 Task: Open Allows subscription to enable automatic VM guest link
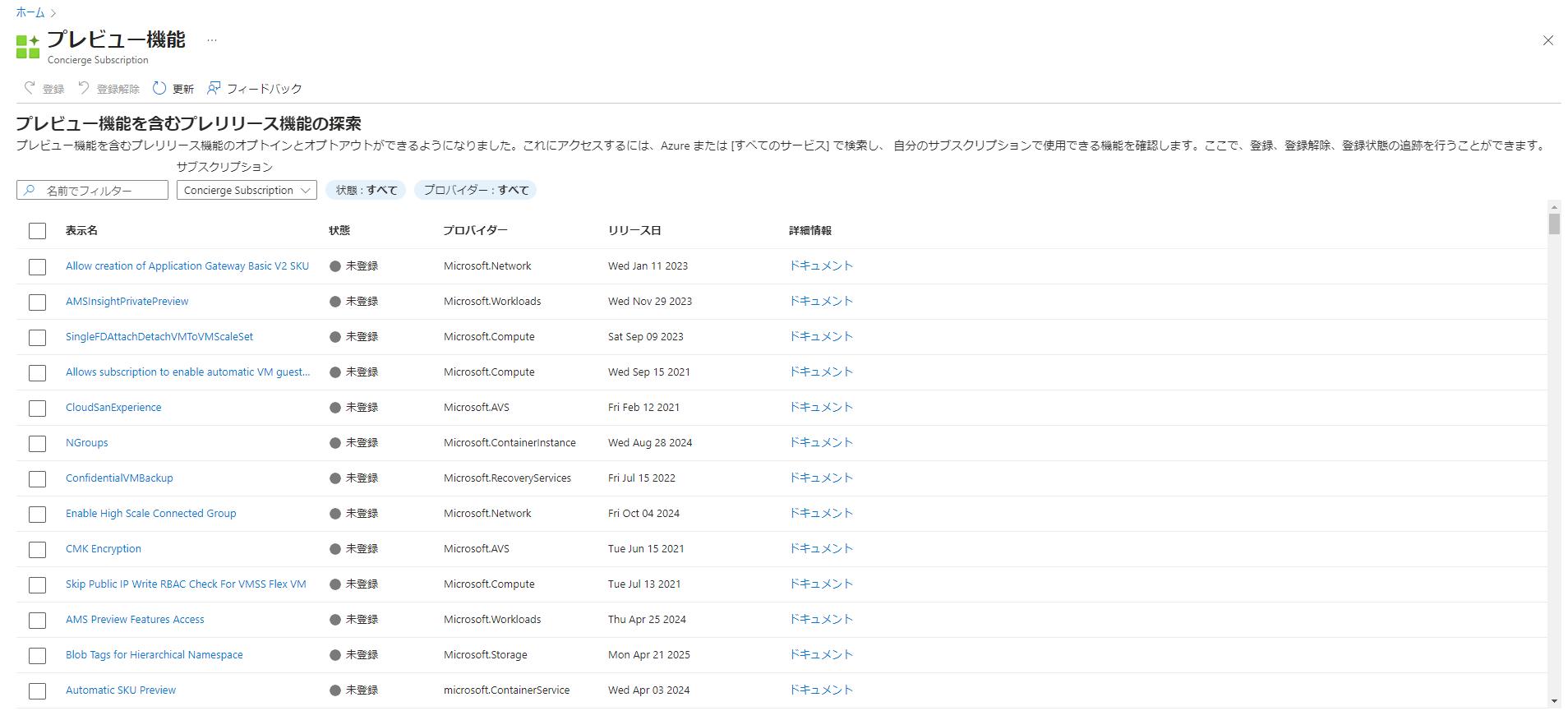tap(188, 372)
